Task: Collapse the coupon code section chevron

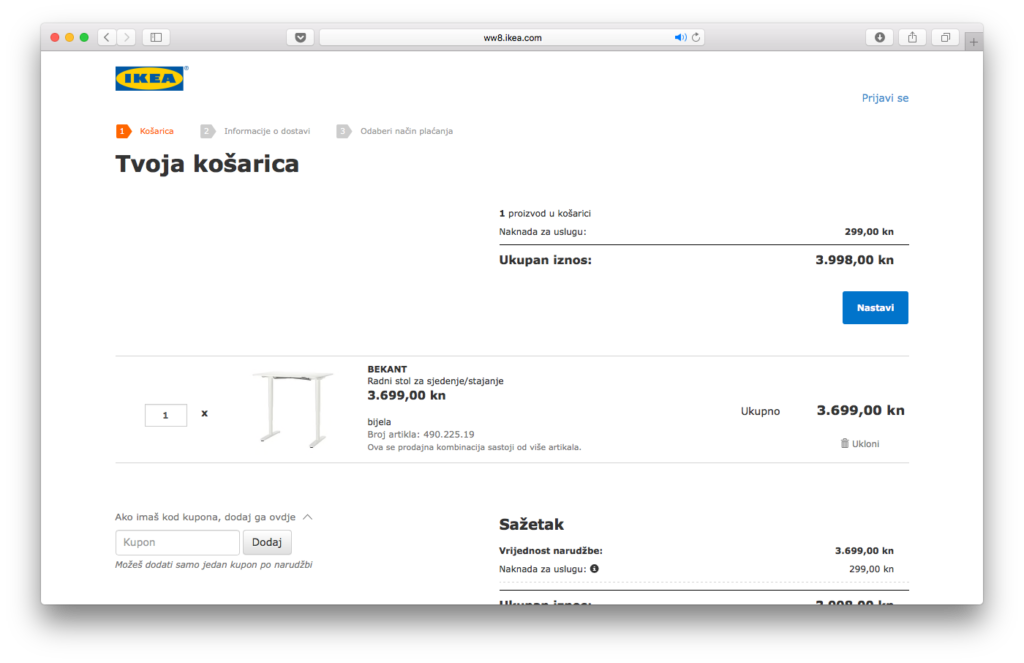Action: 307,517
